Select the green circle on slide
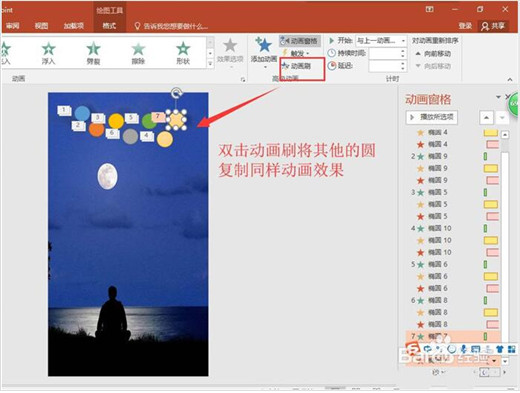The width and height of the screenshot is (520, 393). (149, 122)
